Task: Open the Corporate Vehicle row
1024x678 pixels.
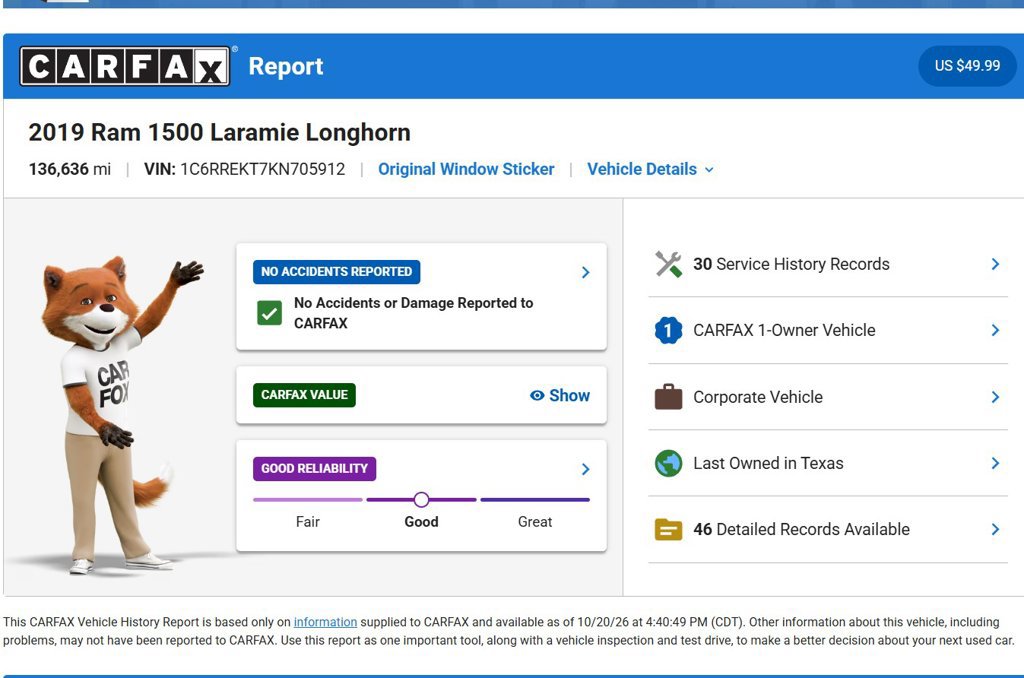Action: pos(827,397)
